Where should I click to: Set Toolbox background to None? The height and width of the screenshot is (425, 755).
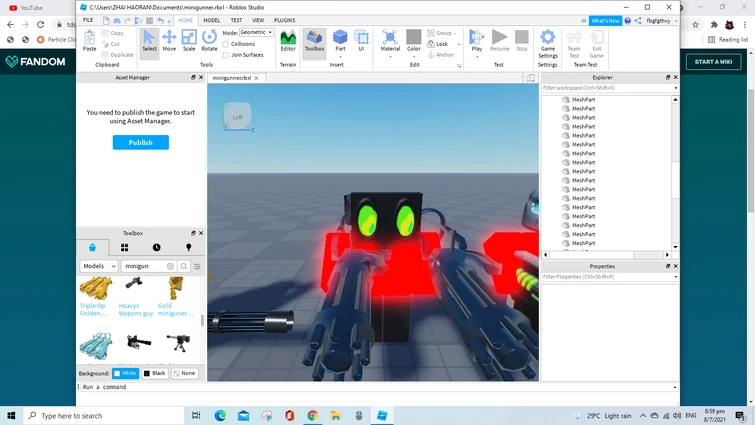pos(184,373)
